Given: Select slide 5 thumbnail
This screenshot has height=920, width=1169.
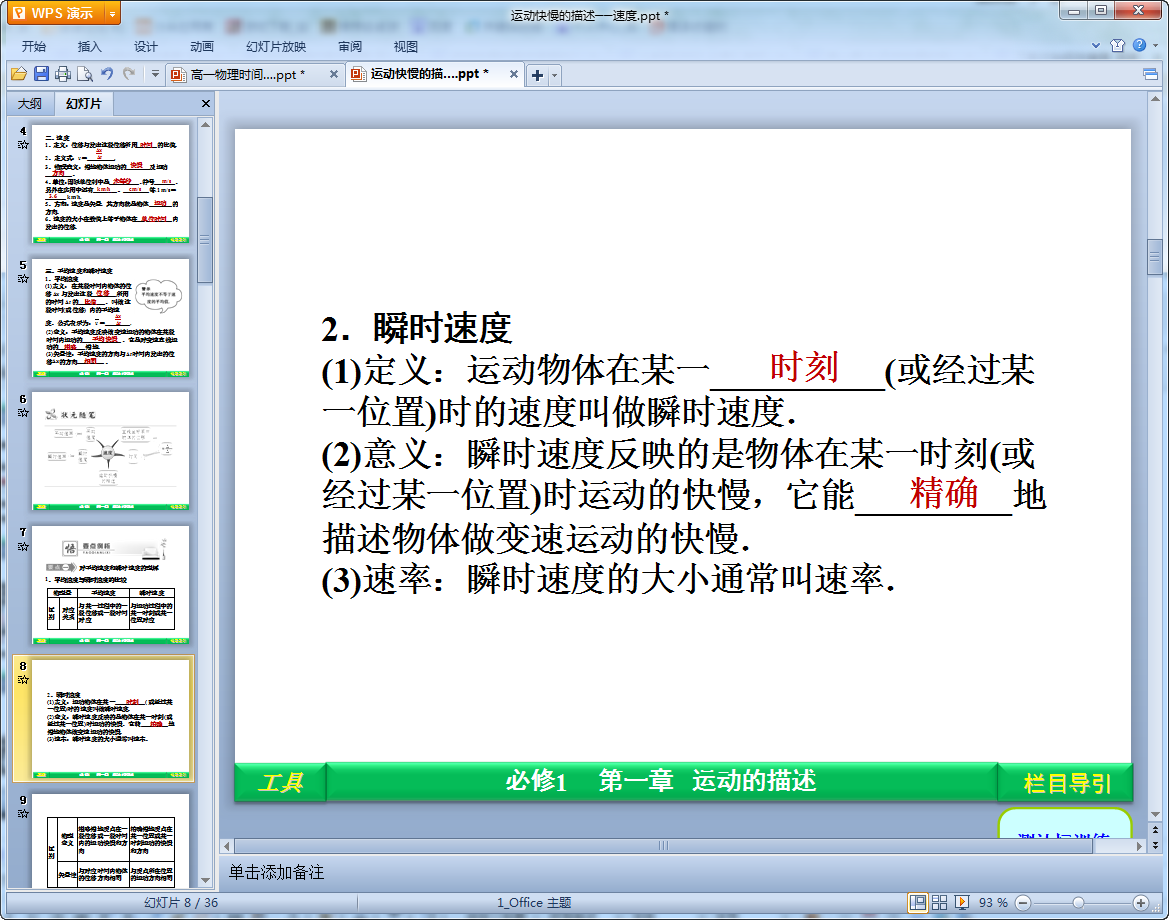Looking at the screenshot, I should 110,318.
